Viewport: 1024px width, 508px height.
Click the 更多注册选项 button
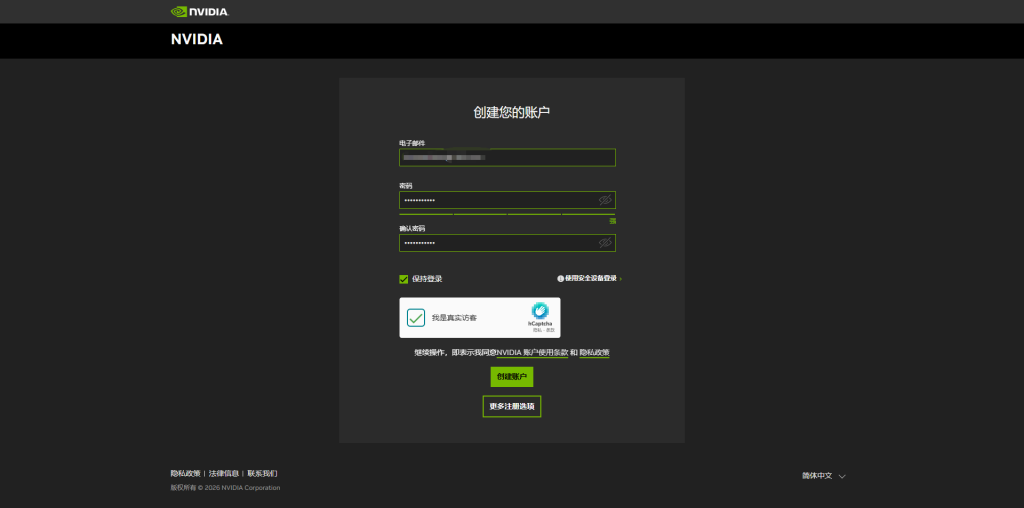pos(511,407)
